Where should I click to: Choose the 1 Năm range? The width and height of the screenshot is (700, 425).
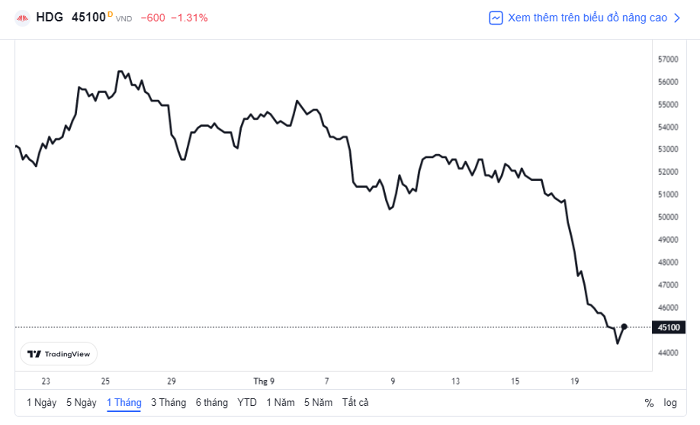[x=280, y=402]
